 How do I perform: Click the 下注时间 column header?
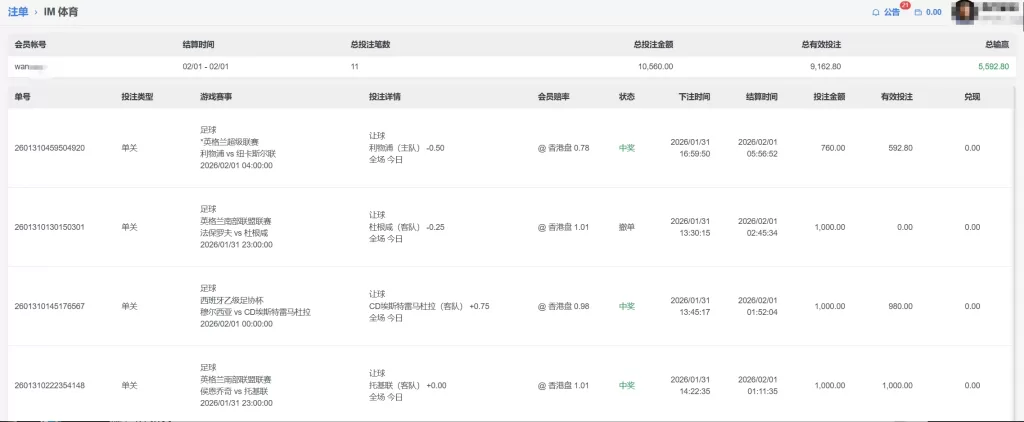[694, 97]
